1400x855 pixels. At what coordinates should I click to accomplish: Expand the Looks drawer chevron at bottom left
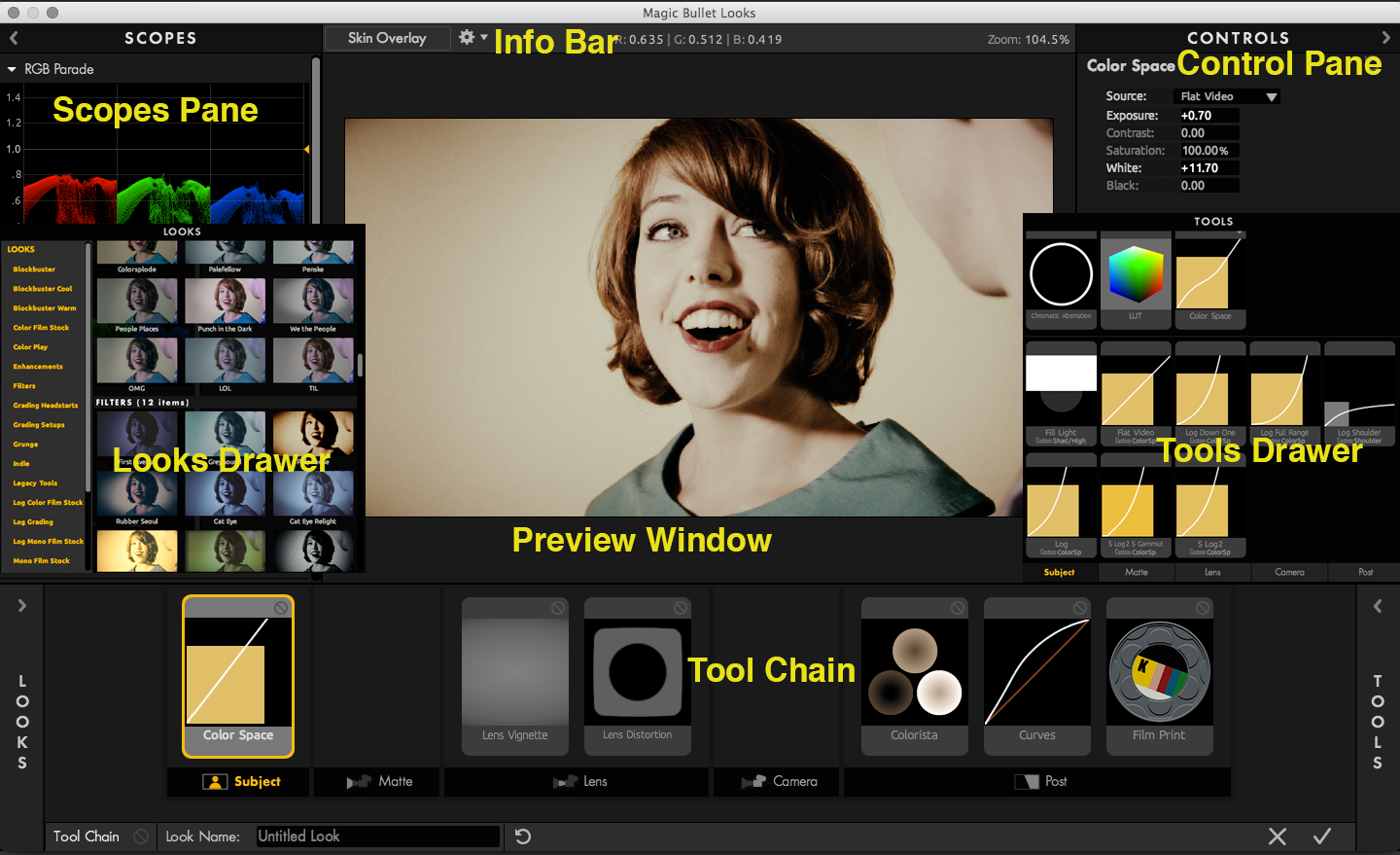tap(21, 606)
